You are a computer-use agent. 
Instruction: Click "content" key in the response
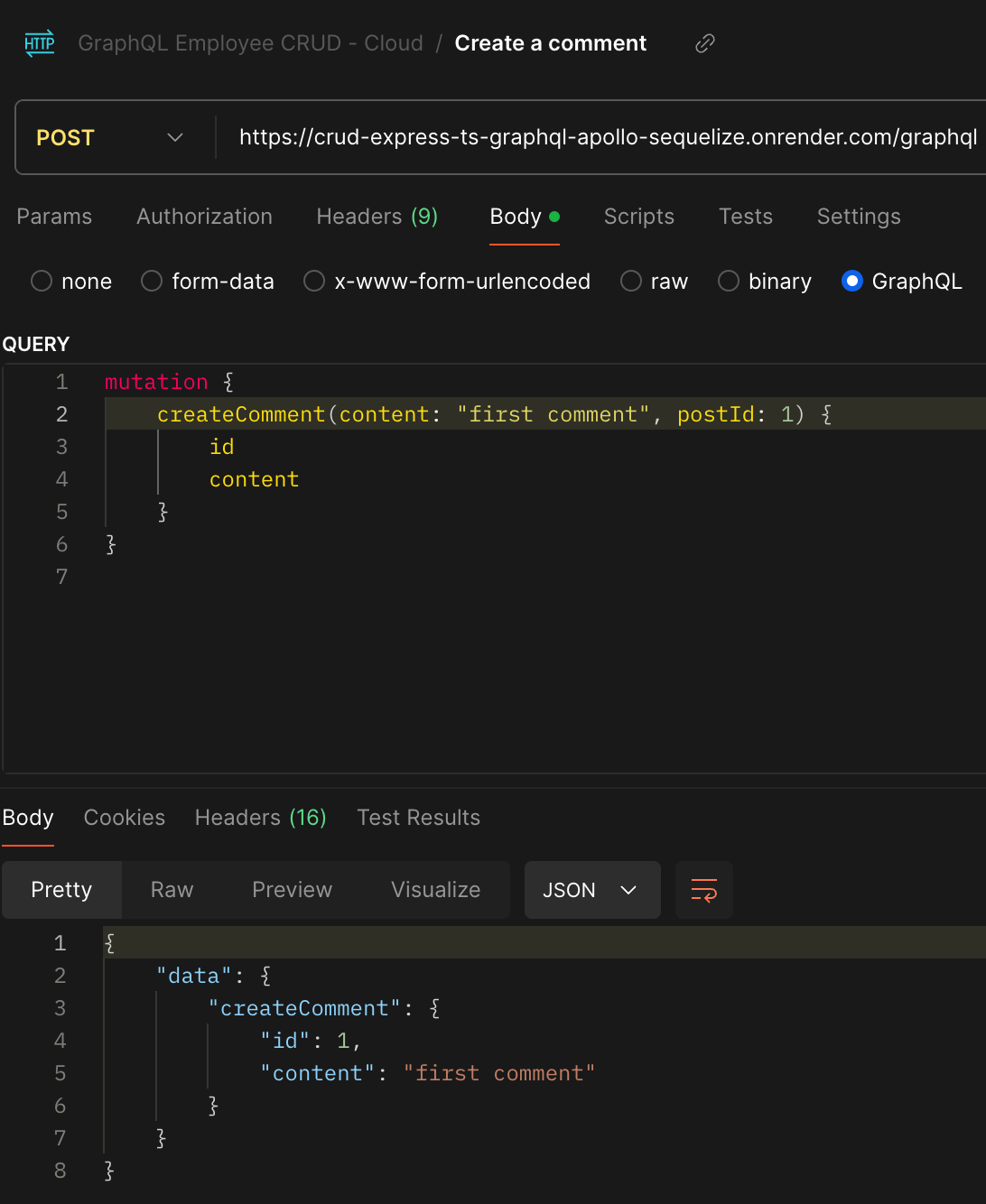[318, 1073]
